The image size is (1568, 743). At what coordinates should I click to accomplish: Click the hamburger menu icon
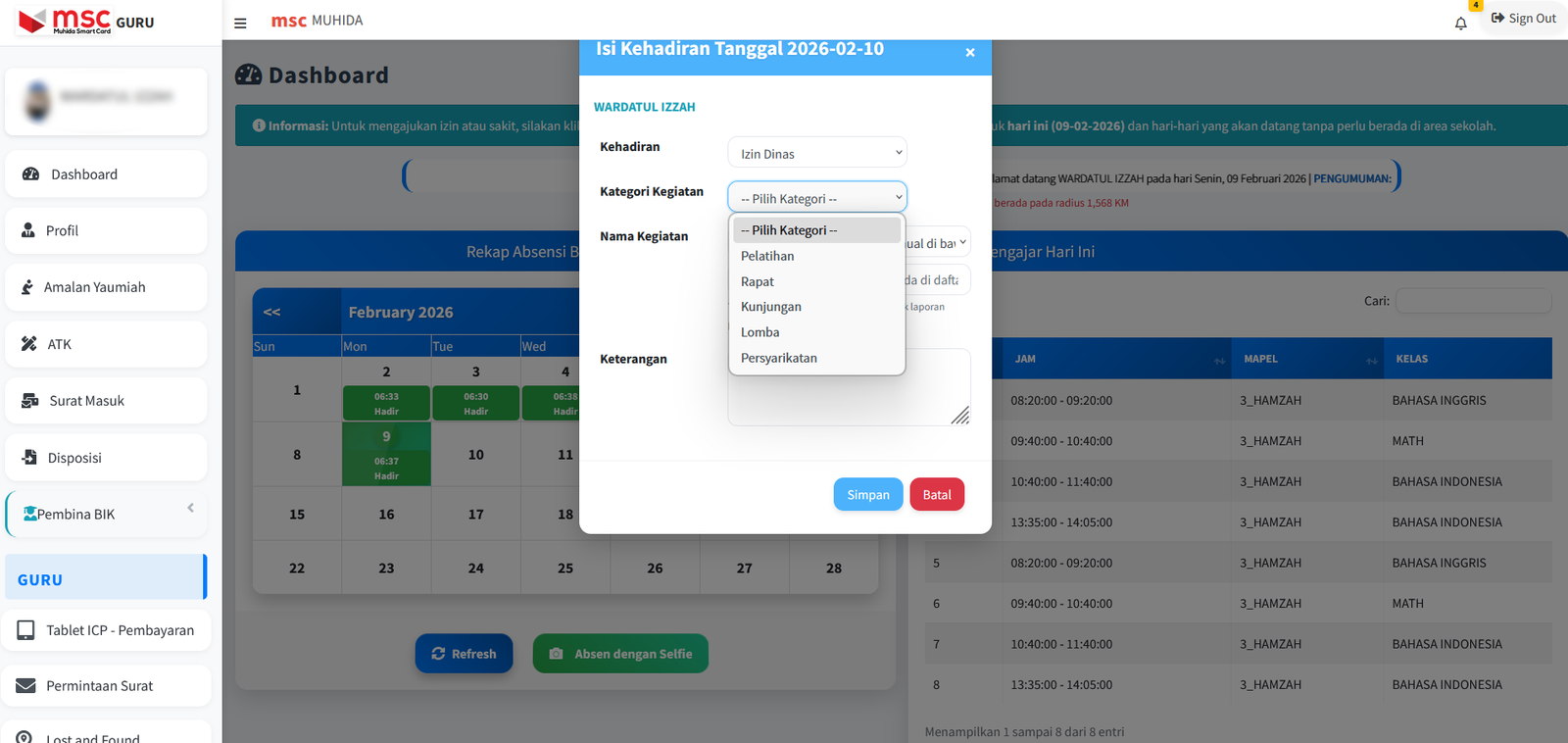pos(240,23)
